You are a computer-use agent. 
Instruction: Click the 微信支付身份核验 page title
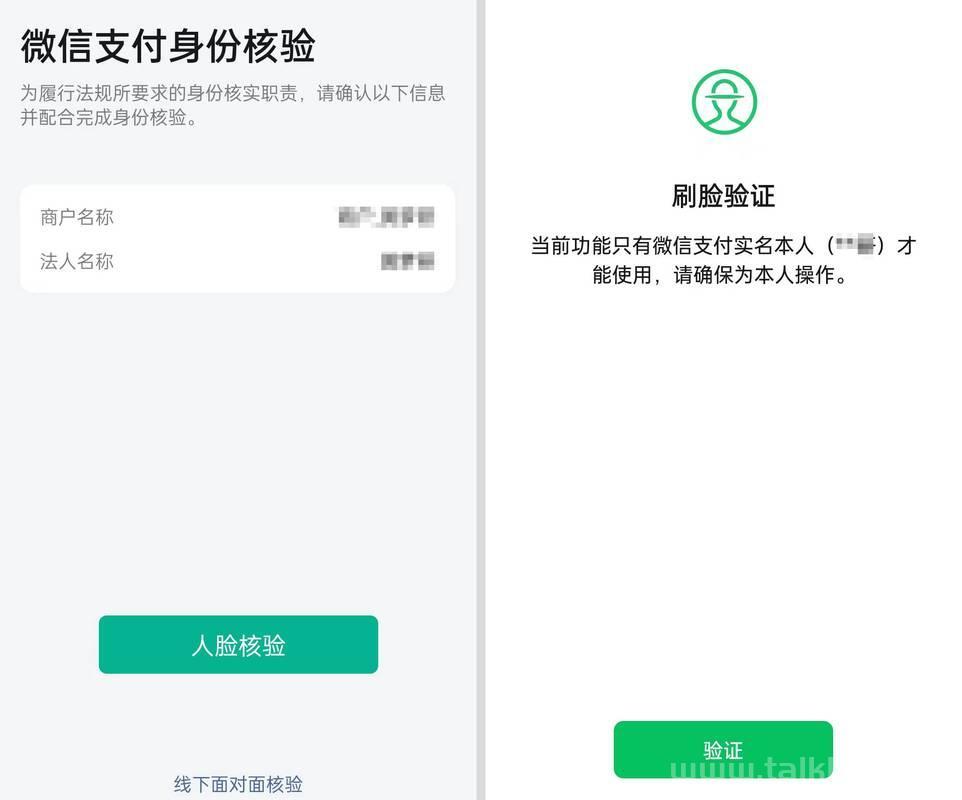167,45
